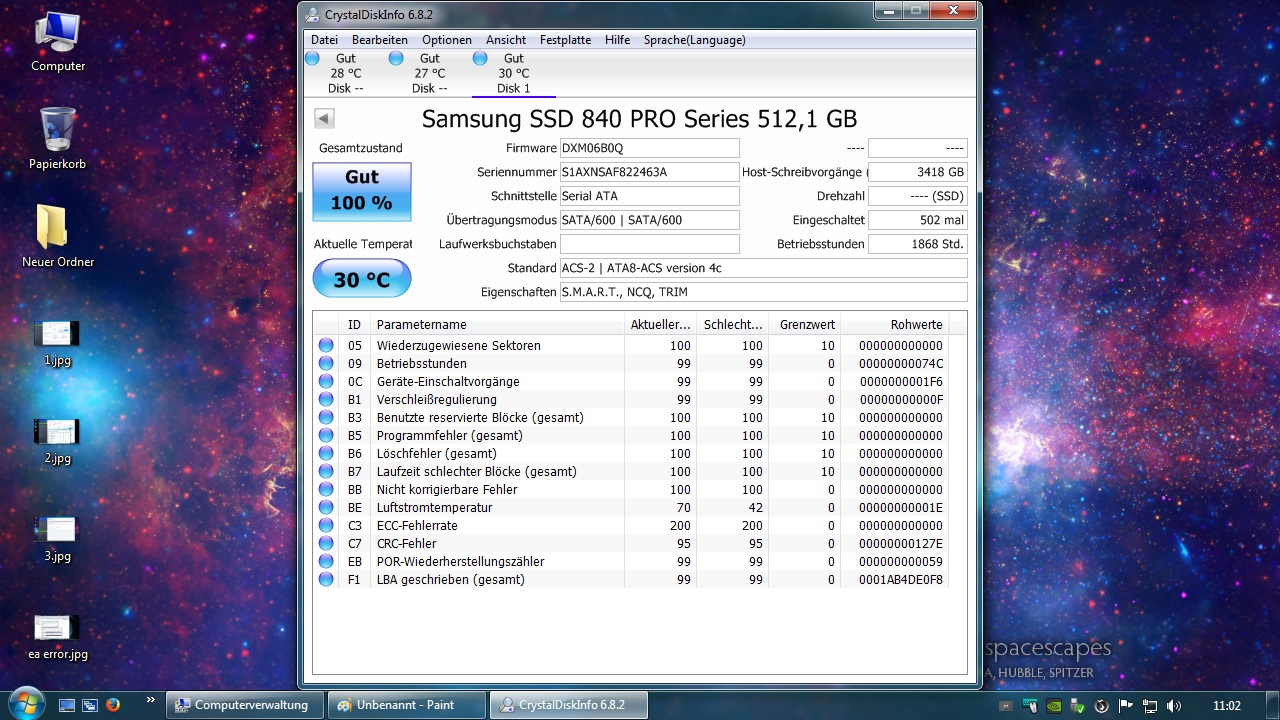
Task: Click the Übertragungsmodus SATA/600 field
Action: pos(649,220)
